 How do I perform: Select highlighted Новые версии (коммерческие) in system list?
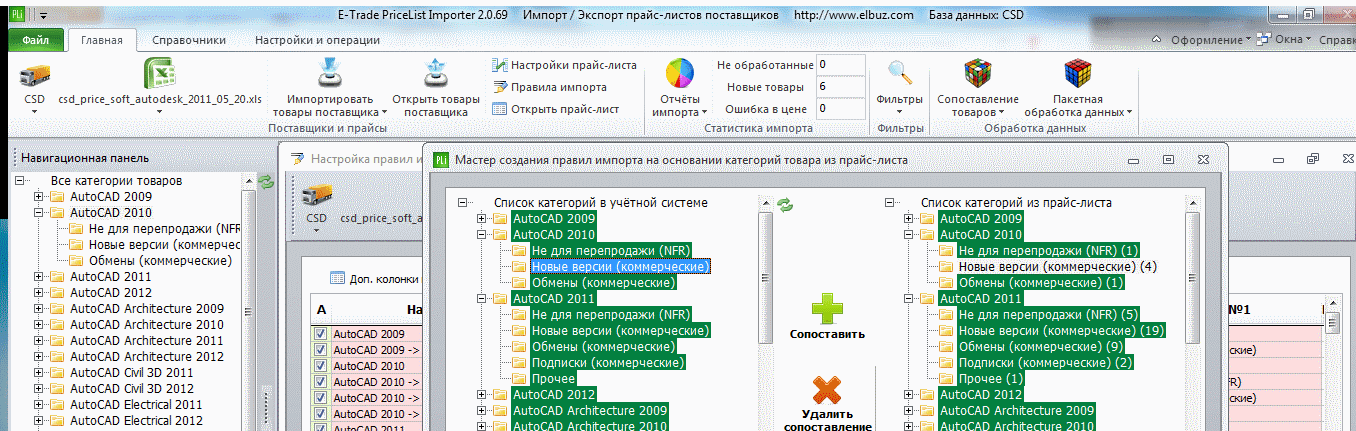tap(621, 267)
